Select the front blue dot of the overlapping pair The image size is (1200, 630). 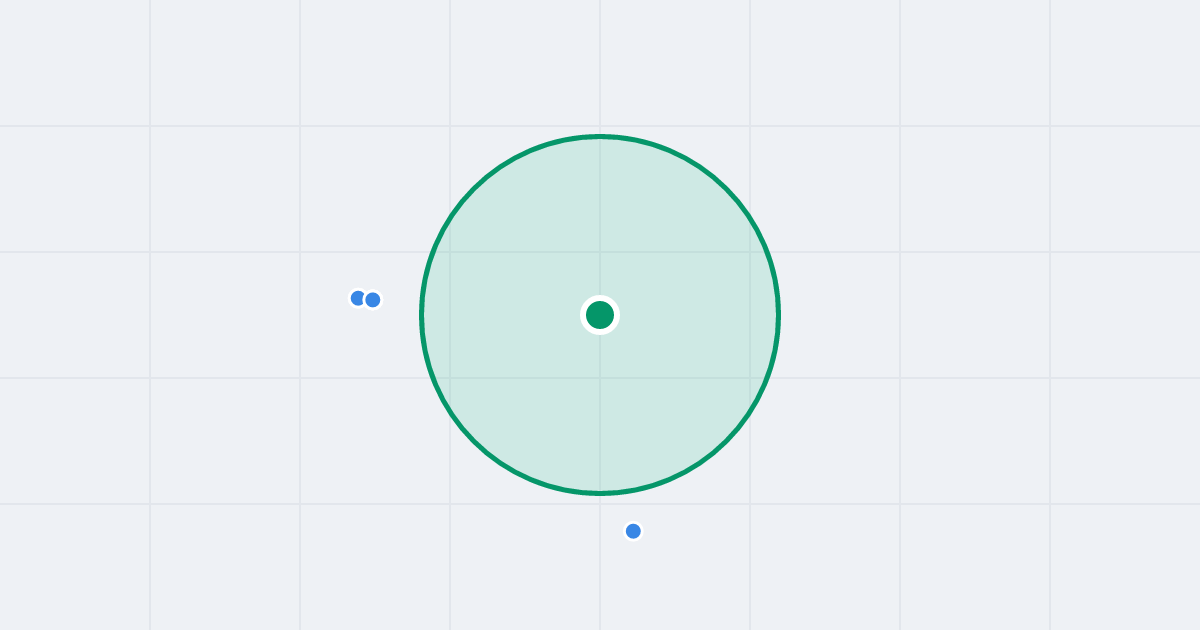click(x=373, y=300)
